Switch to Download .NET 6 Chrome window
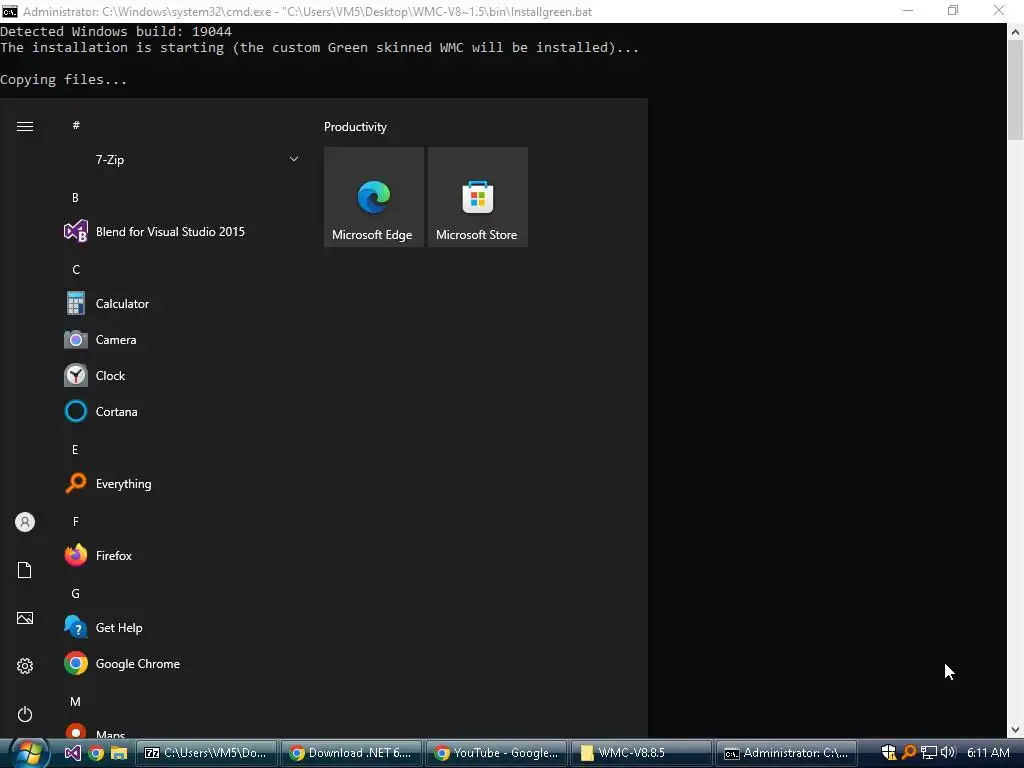This screenshot has width=1024, height=768. tap(351, 753)
